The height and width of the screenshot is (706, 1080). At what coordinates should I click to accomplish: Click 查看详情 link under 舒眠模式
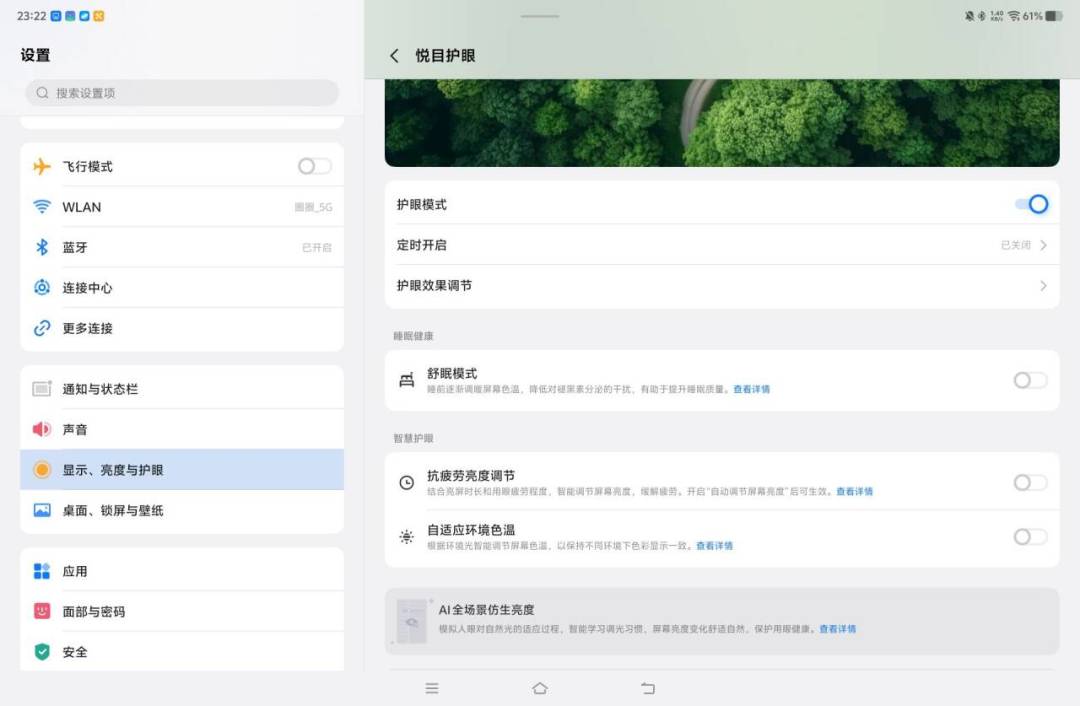[x=751, y=389]
